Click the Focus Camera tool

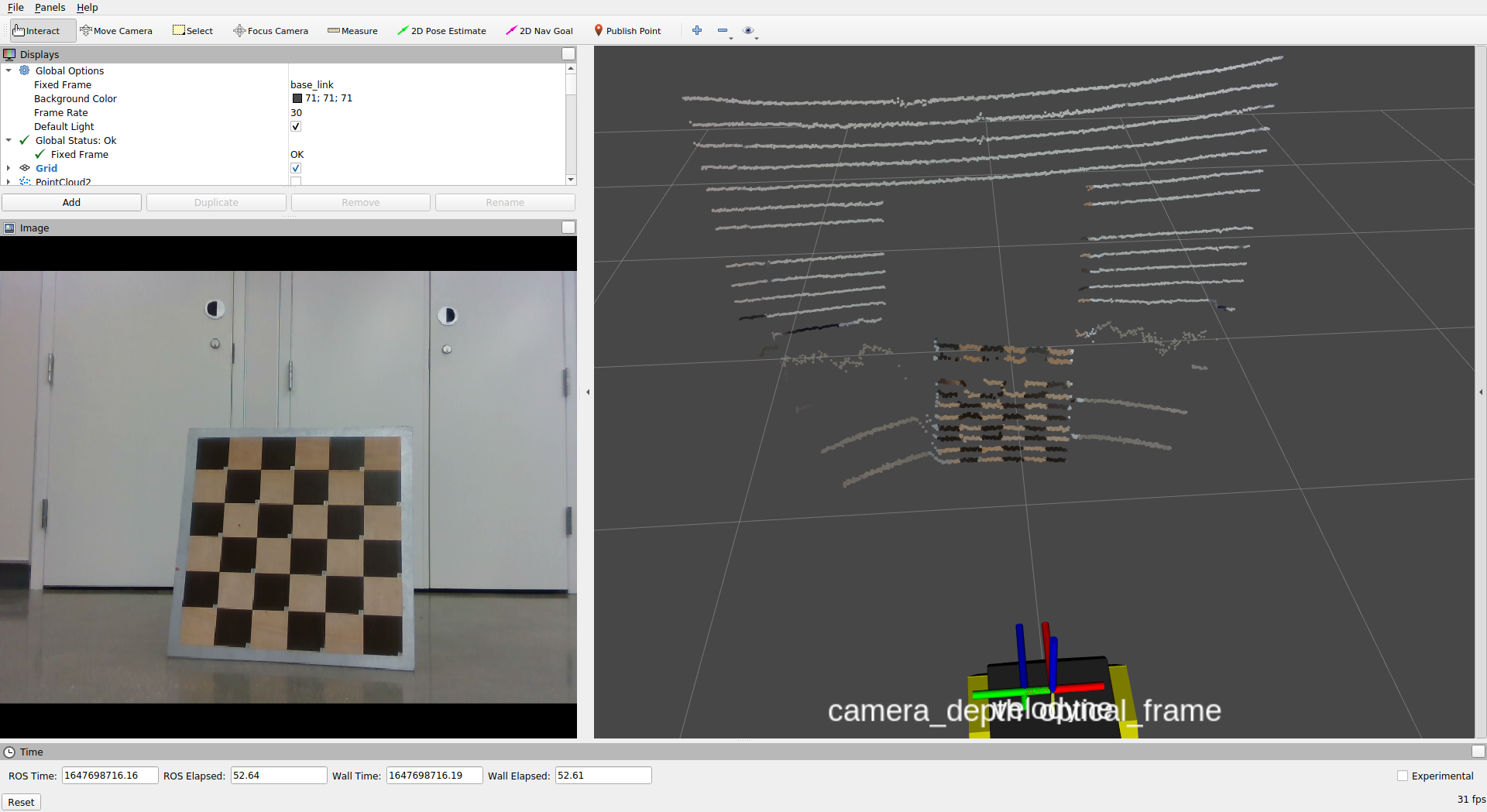coord(271,31)
